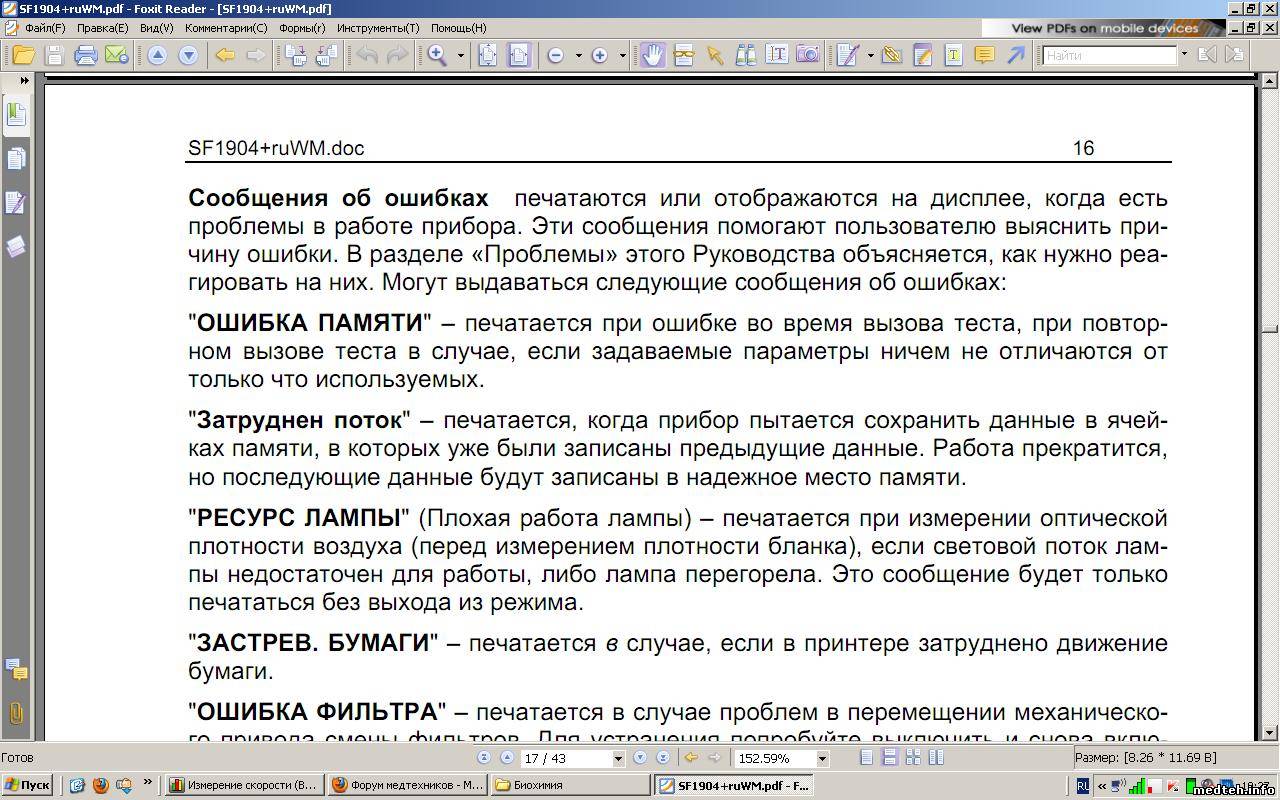Choose the blue arrow drawing tool
This screenshot has width=1280, height=800.
1015,56
